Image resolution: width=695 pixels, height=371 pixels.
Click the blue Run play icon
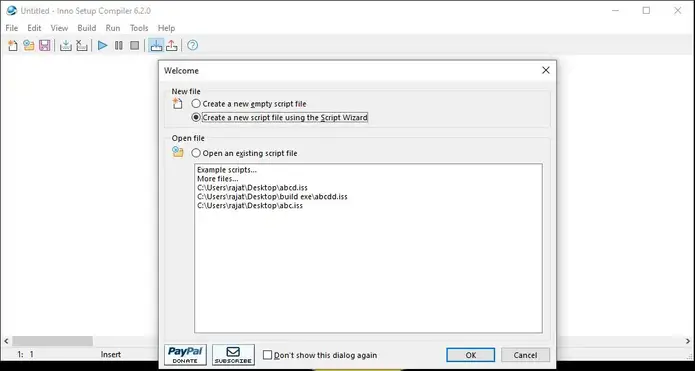pyautogui.click(x=103, y=45)
